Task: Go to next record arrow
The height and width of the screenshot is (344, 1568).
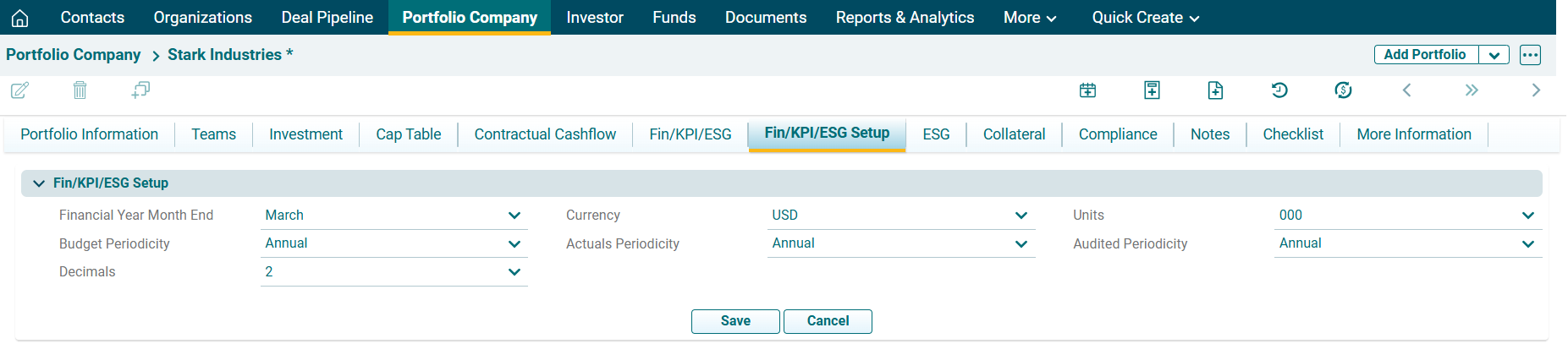Action: pos(1536,90)
